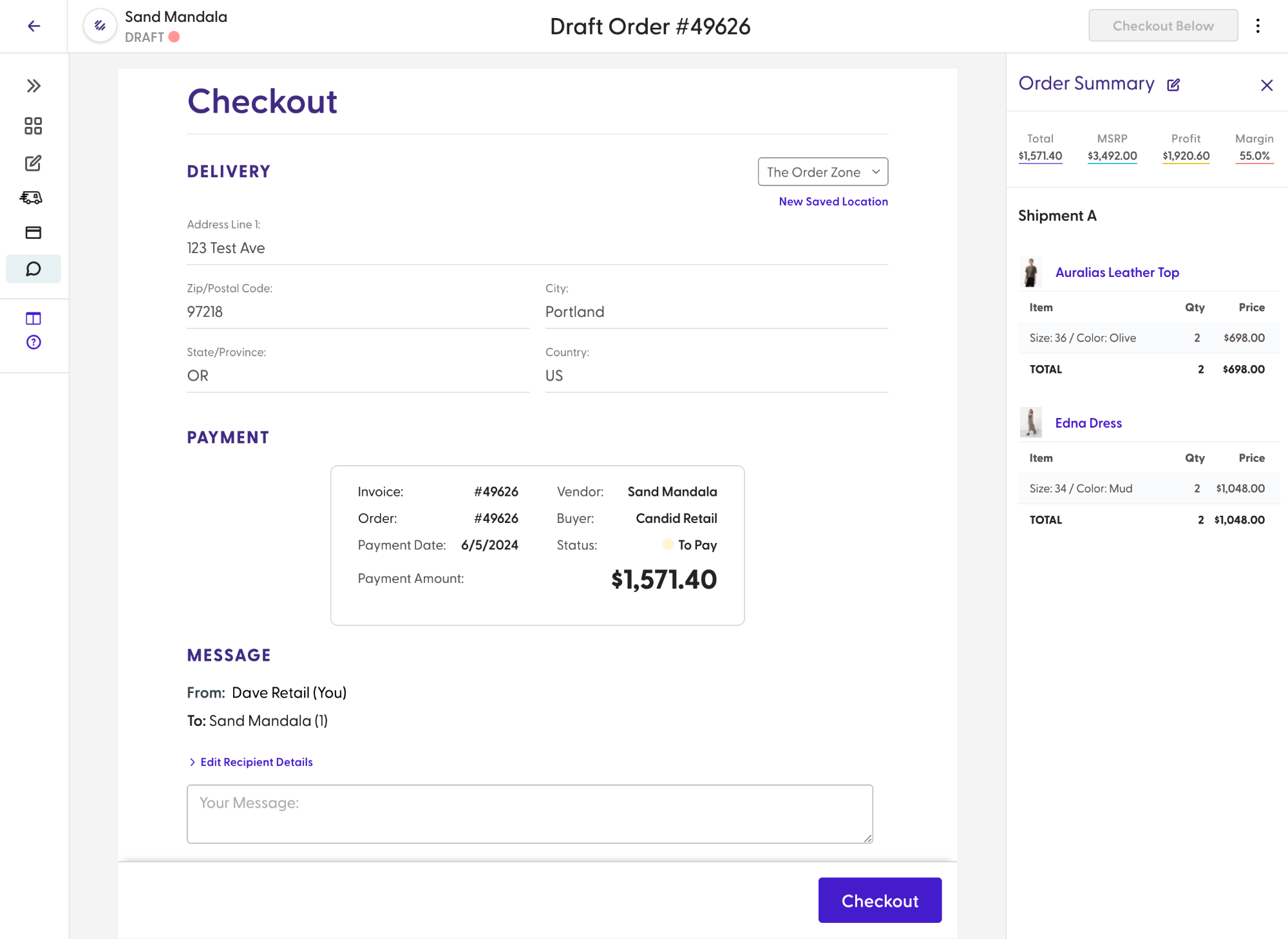Screen dimensions: 1288x939
Task: Click the Edna Dress thumbnail
Action: tap(1031, 422)
